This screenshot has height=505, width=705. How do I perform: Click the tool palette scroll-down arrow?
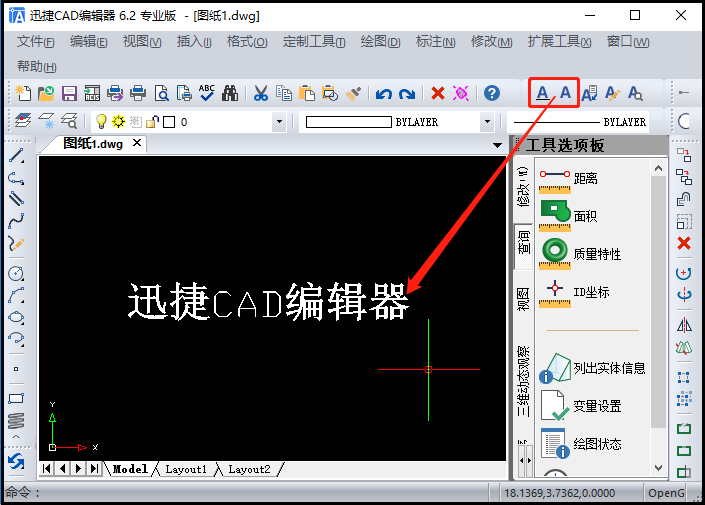(658, 468)
